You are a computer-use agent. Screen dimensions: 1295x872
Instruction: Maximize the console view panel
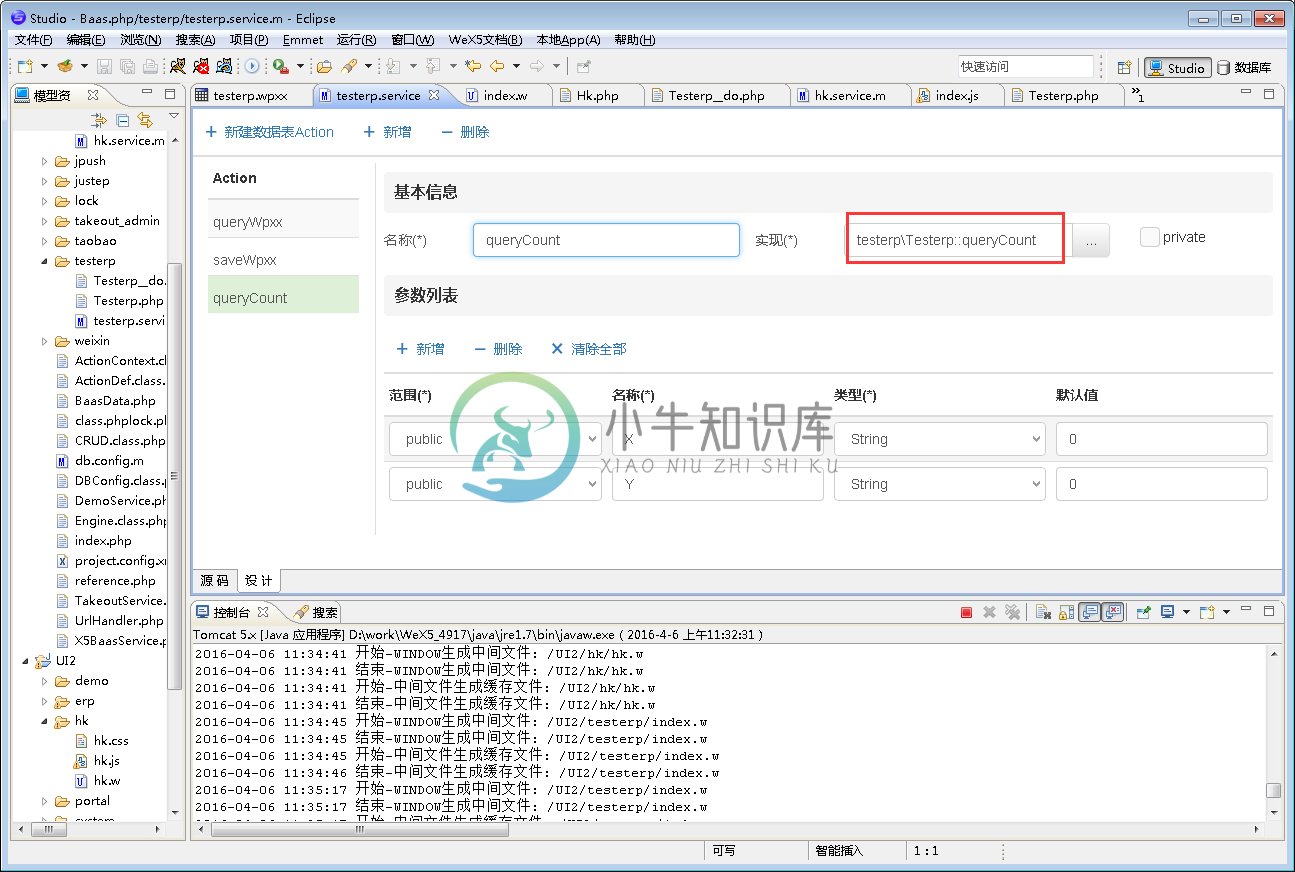(x=1269, y=611)
